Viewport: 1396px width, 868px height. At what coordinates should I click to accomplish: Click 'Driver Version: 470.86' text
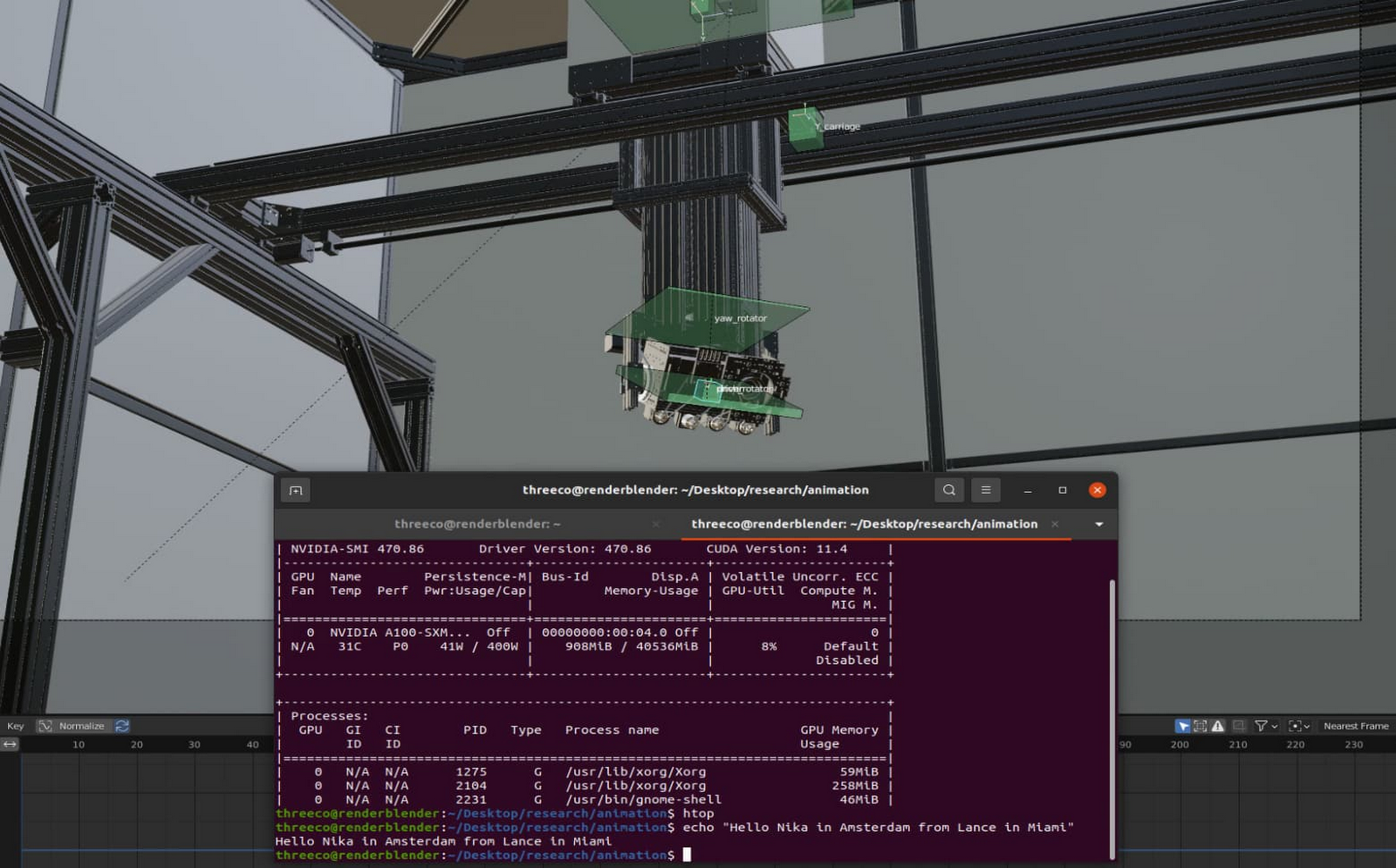coord(565,549)
